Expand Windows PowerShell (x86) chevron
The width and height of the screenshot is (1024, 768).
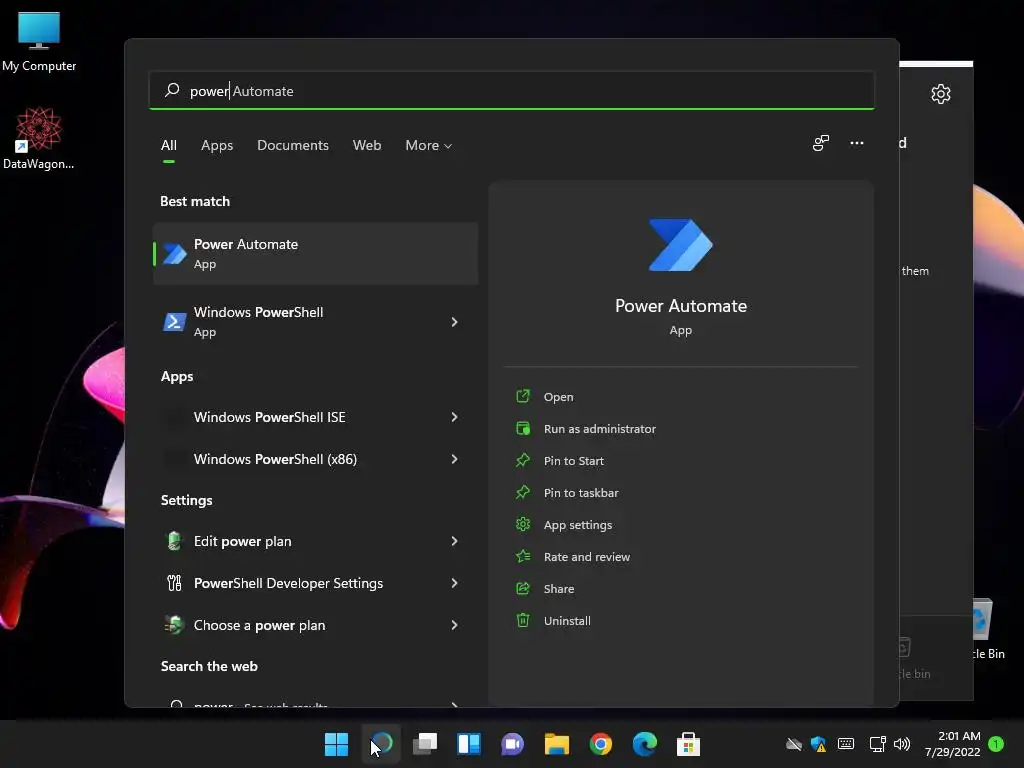pos(455,459)
